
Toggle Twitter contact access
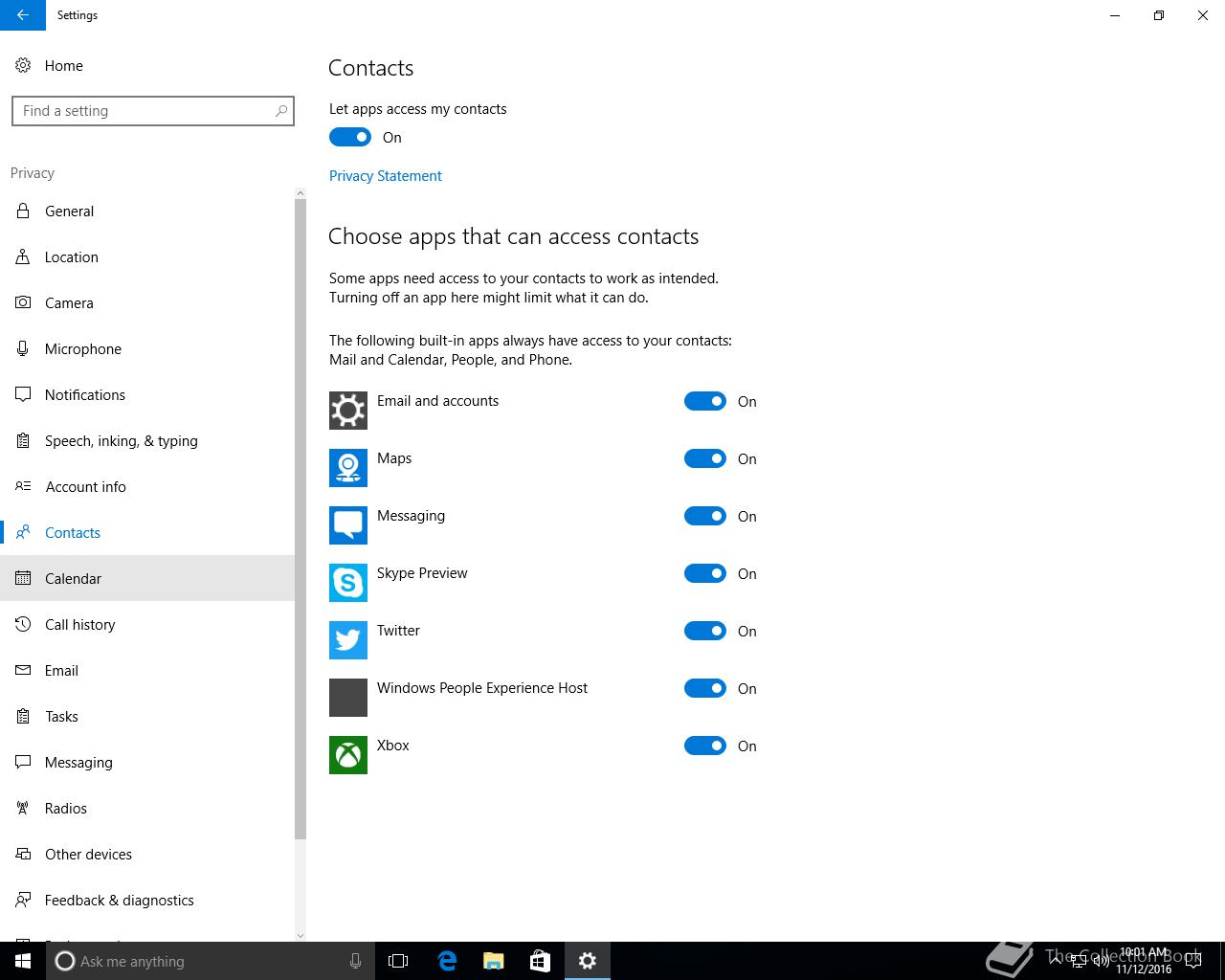tap(705, 631)
